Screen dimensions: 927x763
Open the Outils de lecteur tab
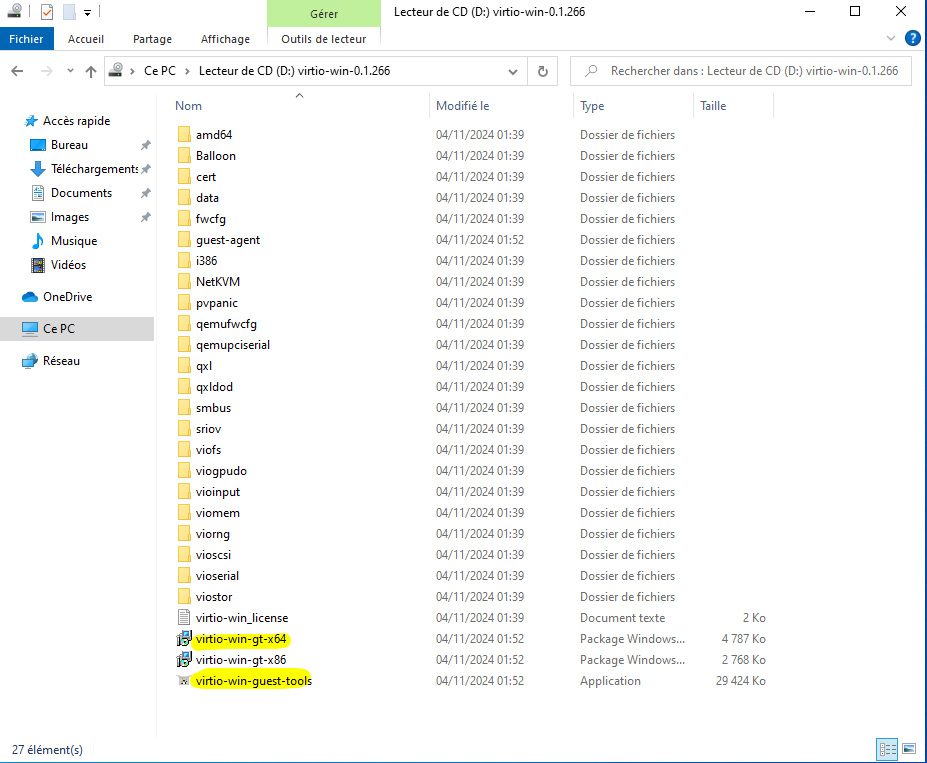[323, 39]
